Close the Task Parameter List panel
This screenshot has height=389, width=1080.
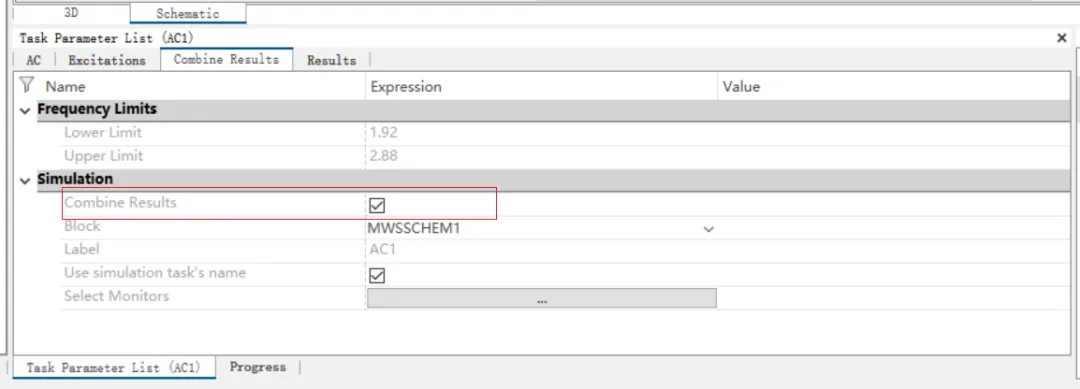pos(1061,39)
